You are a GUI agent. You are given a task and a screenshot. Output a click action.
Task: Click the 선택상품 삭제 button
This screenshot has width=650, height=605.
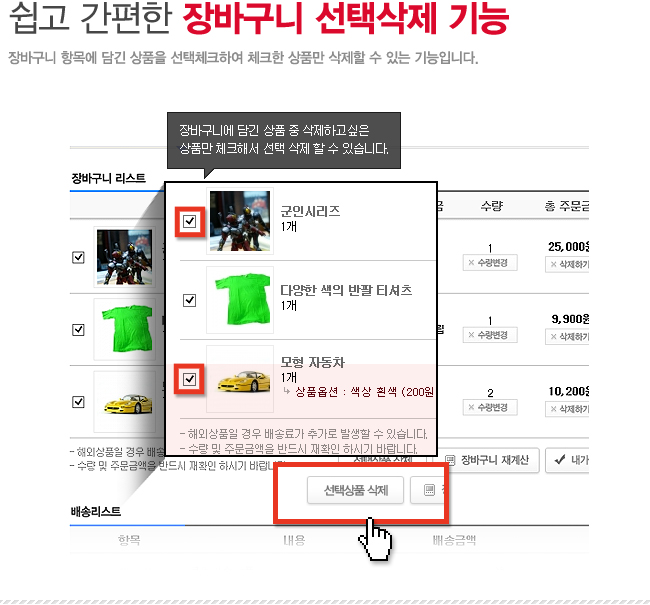pos(355,491)
